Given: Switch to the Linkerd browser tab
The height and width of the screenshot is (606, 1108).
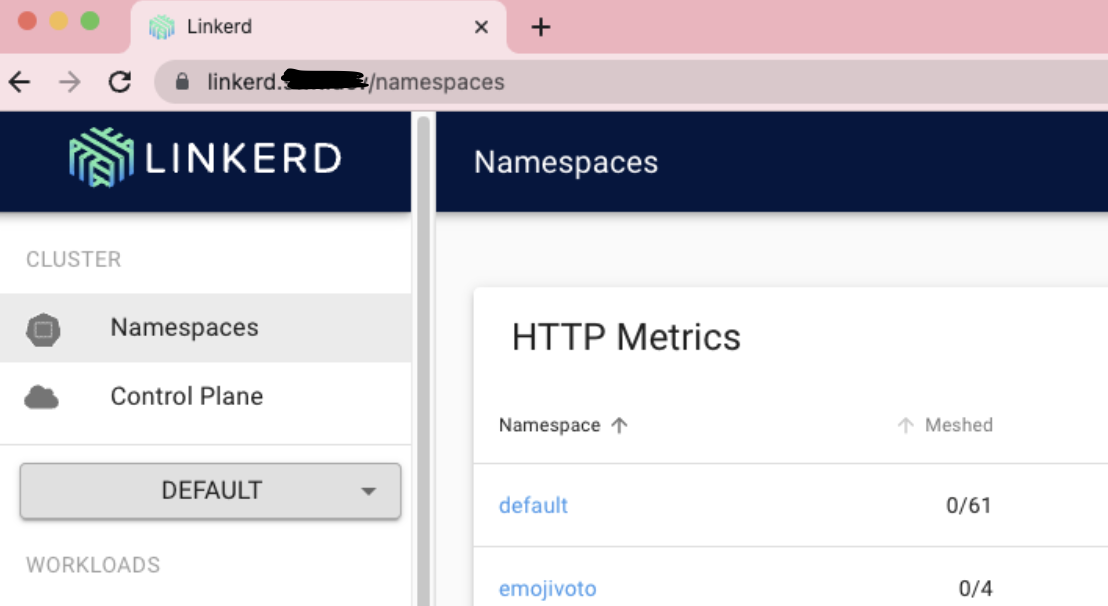Looking at the screenshot, I should coord(318,28).
